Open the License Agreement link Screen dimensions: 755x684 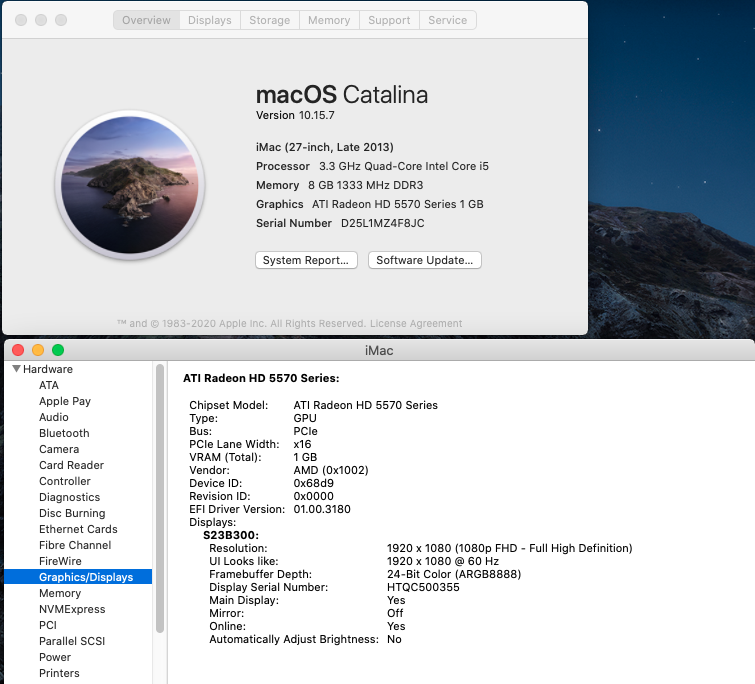[x=416, y=323]
